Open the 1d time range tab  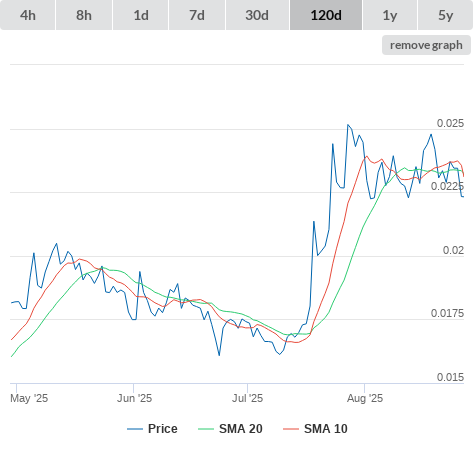[141, 15]
